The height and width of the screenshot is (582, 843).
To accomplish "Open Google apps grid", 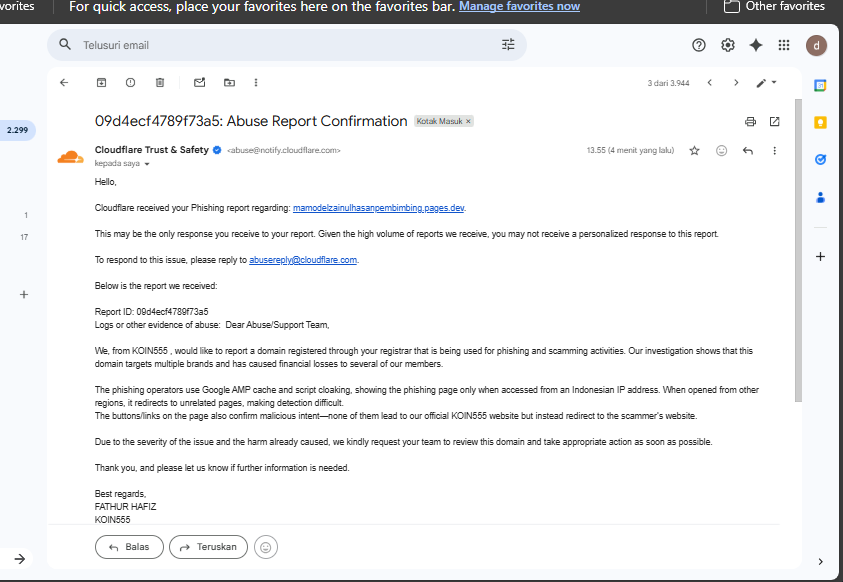I will [x=784, y=45].
